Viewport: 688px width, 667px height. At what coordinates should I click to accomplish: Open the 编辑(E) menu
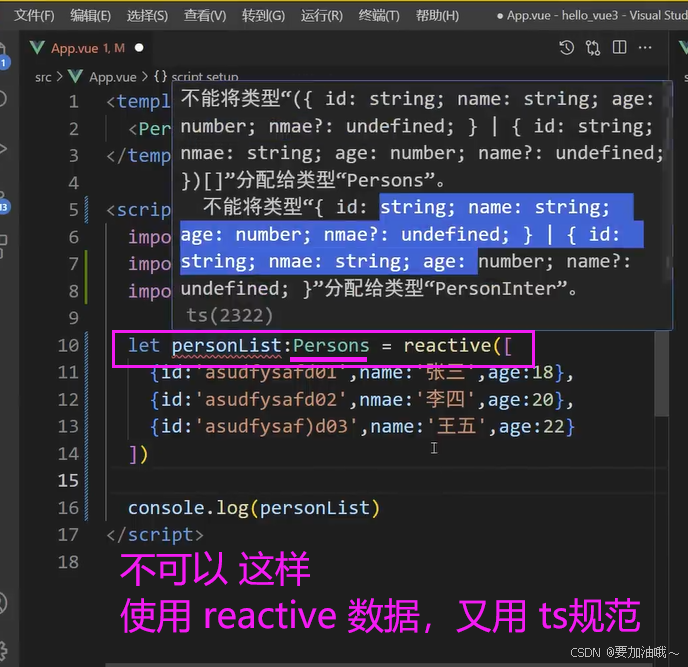(x=90, y=16)
